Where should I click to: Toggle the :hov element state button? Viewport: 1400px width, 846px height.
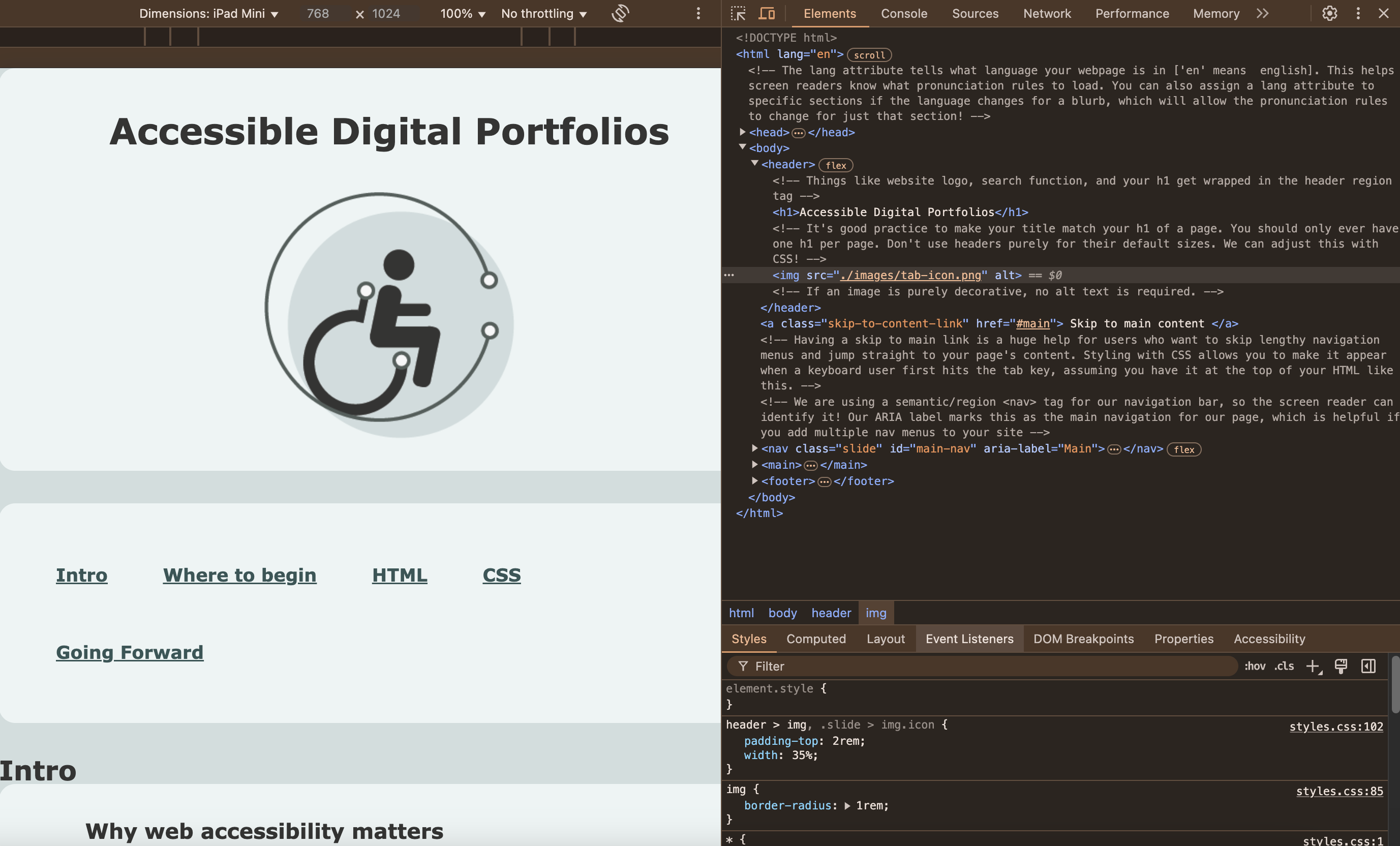pyautogui.click(x=1255, y=666)
